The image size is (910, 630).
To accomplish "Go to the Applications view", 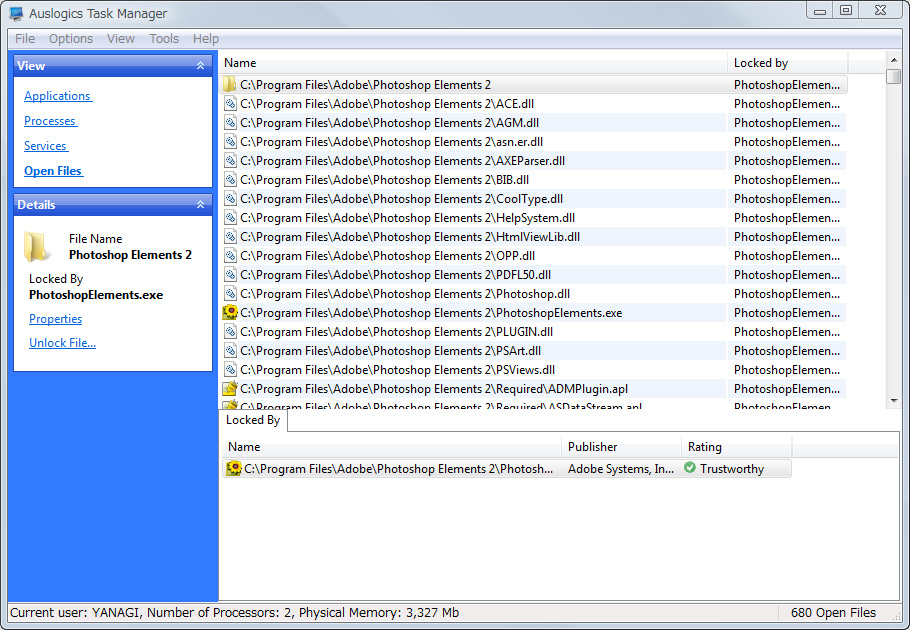I will tap(58, 96).
